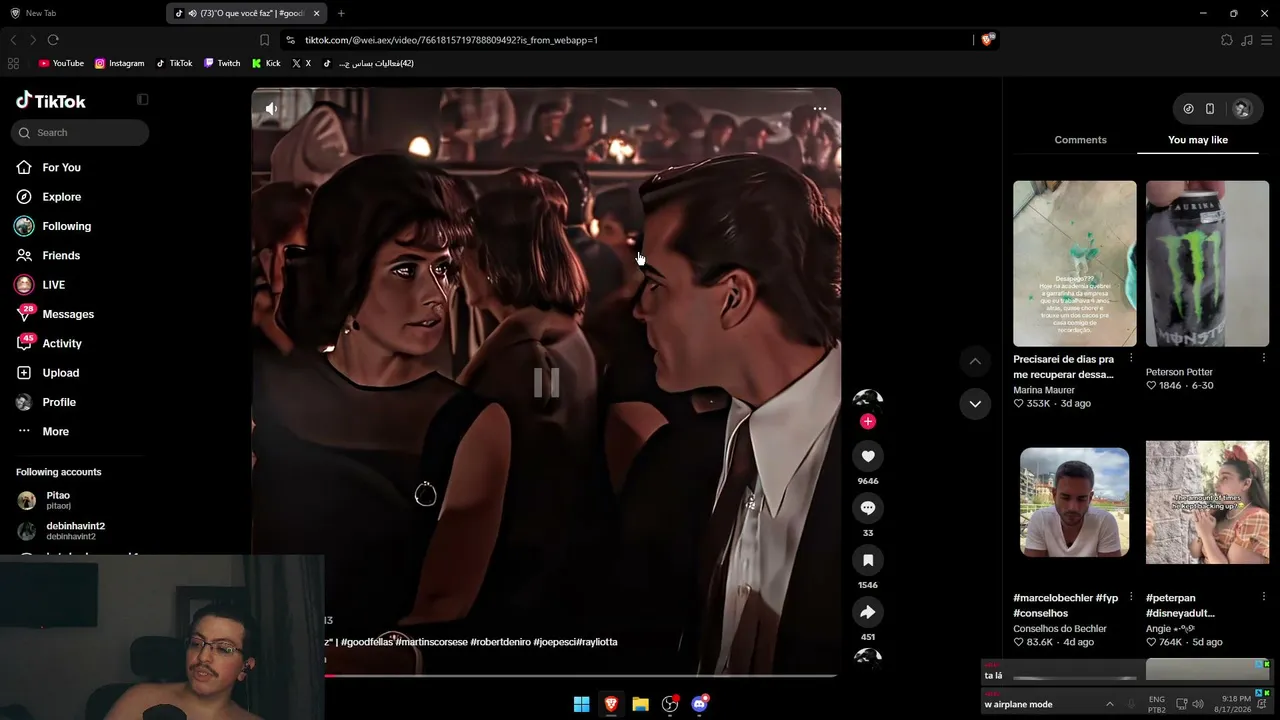Viewport: 1280px width, 720px height.
Task: Open the Brave Shields icon
Action: tap(987, 40)
